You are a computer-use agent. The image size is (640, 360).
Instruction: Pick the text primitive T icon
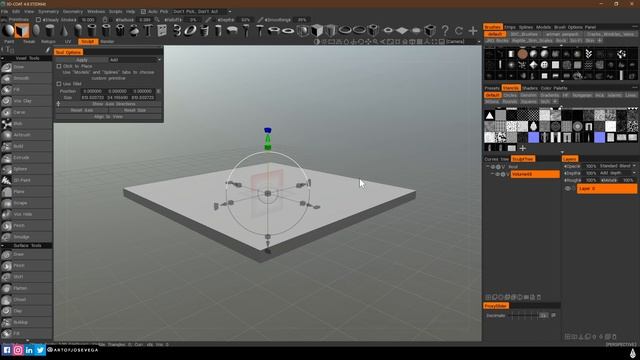point(148,30)
